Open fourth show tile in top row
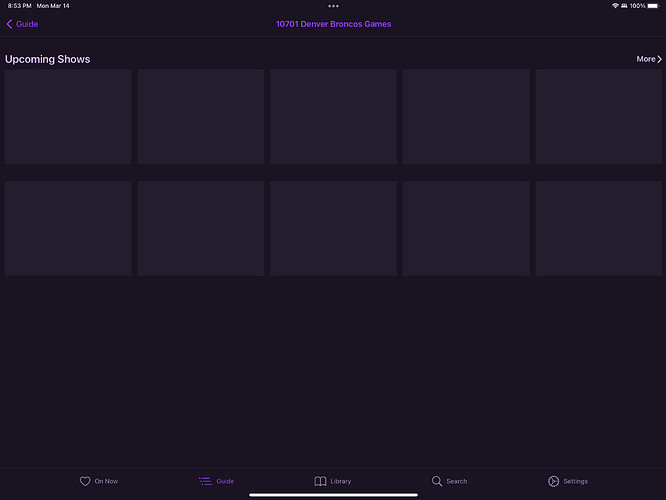Image resolution: width=666 pixels, height=500 pixels. [x=466, y=117]
